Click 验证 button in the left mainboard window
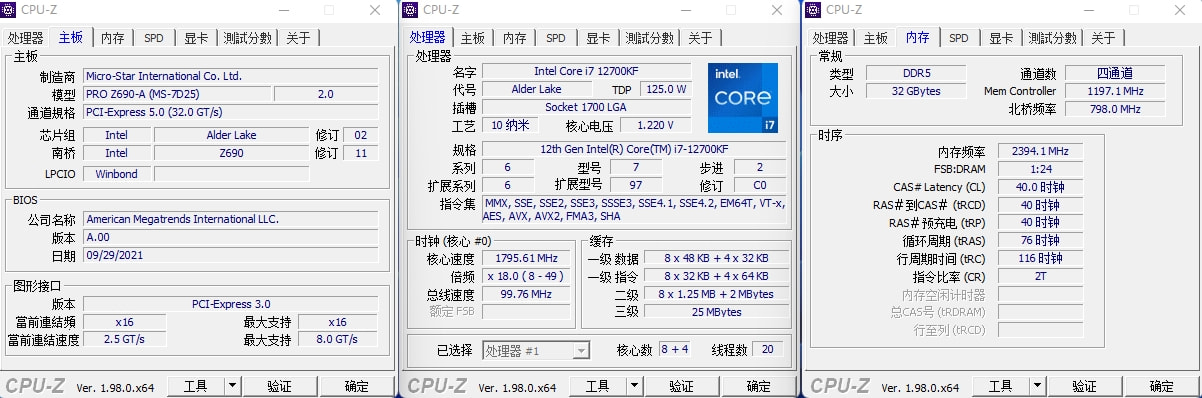Screen dimensions: 1202x398 (279, 386)
